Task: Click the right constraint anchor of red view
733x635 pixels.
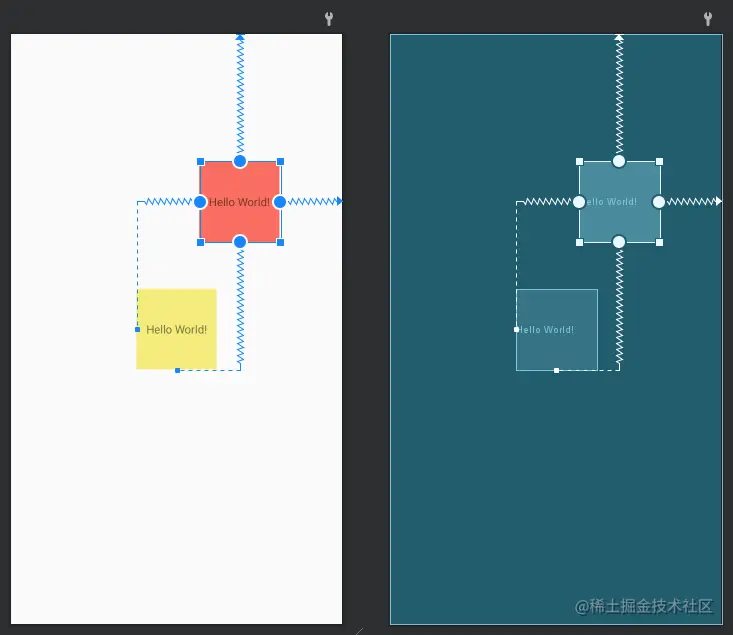Action: pos(280,202)
